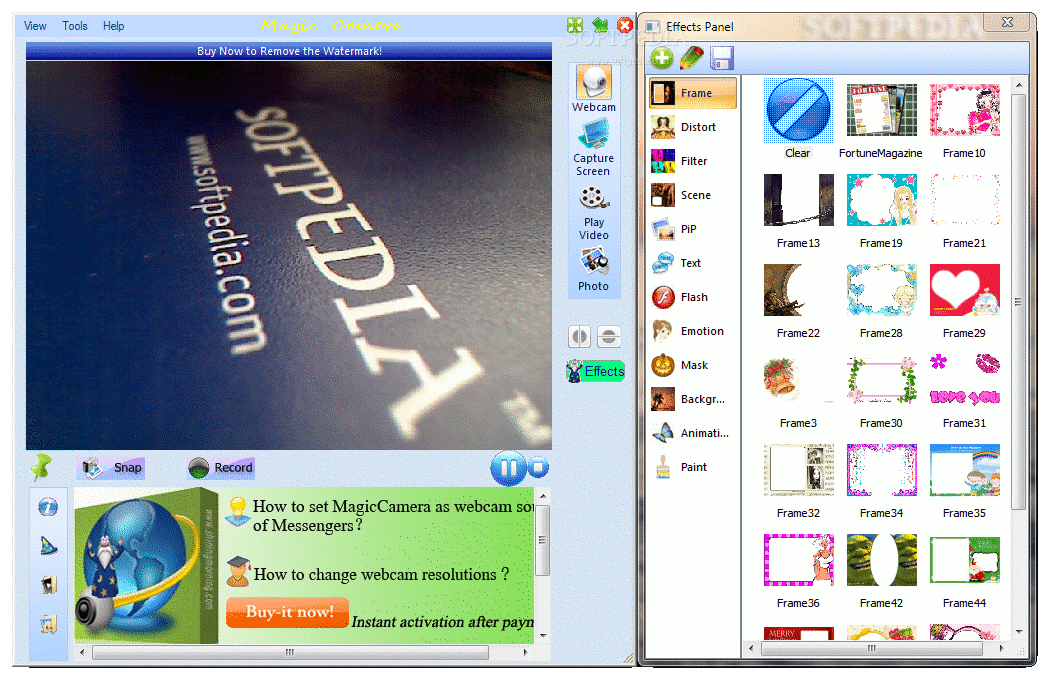1057x687 pixels.
Task: Click the green four-arrow fullscreen icon
Action: (575, 26)
